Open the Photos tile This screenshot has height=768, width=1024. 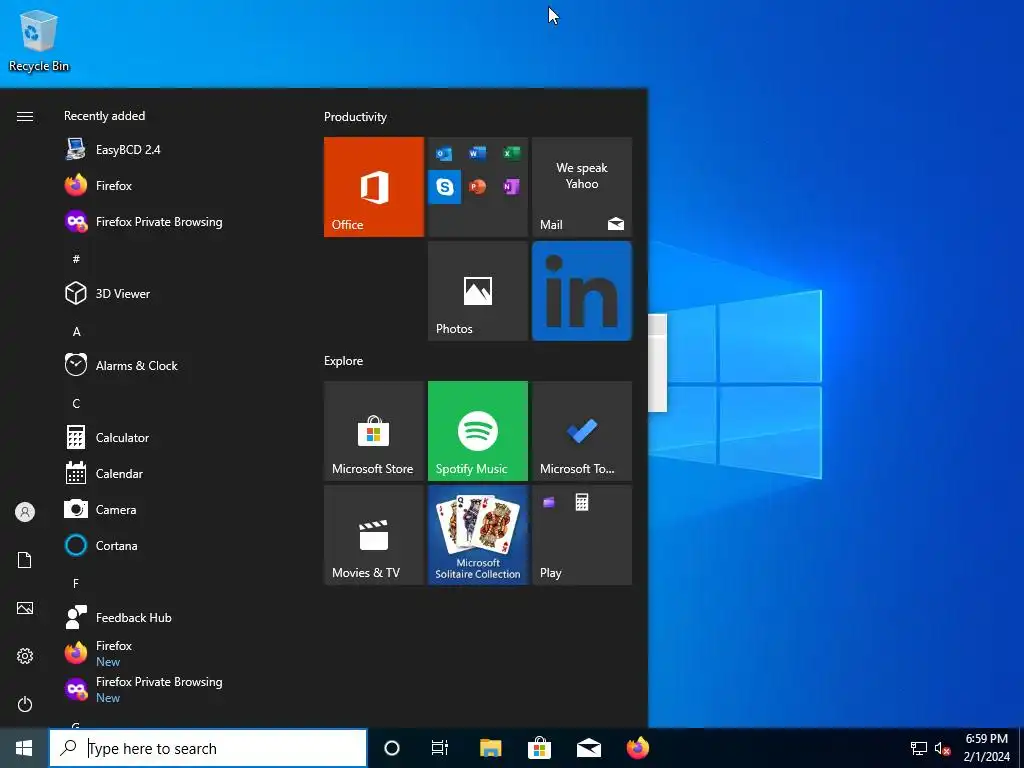(x=477, y=291)
